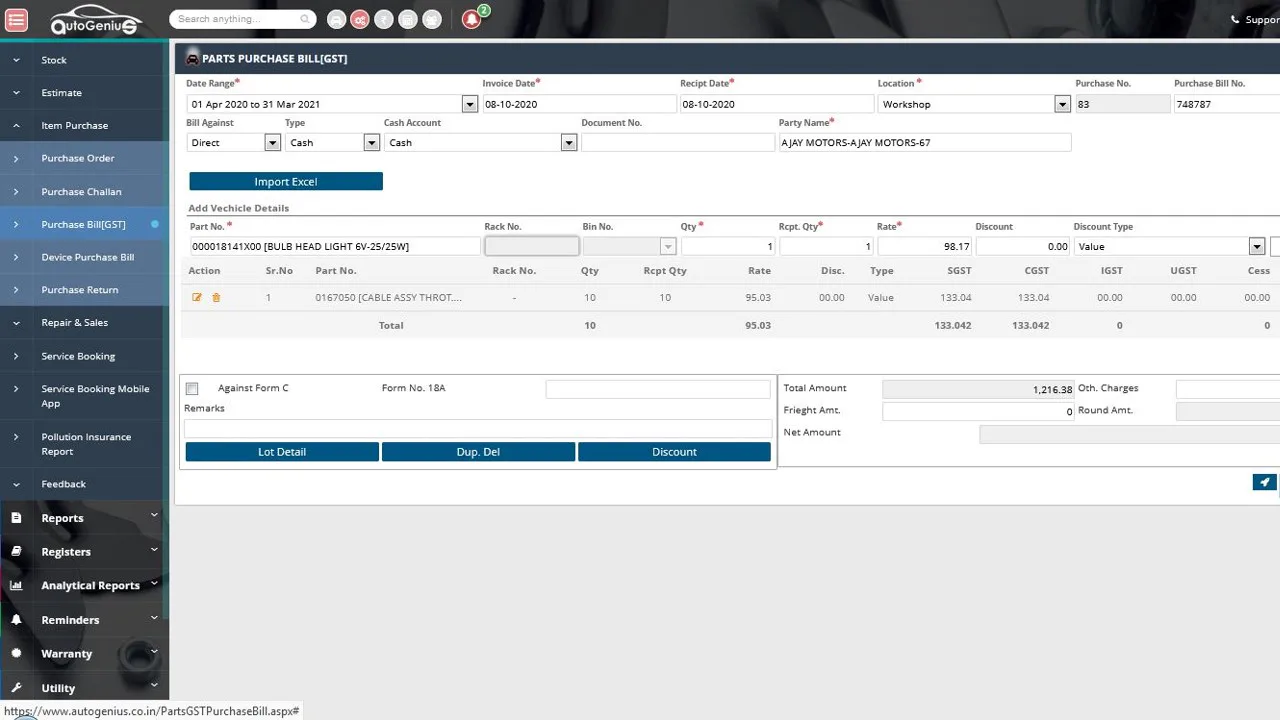Image resolution: width=1280 pixels, height=720 pixels.
Task: Expand the Discount Type dropdown
Action: click(x=1257, y=246)
